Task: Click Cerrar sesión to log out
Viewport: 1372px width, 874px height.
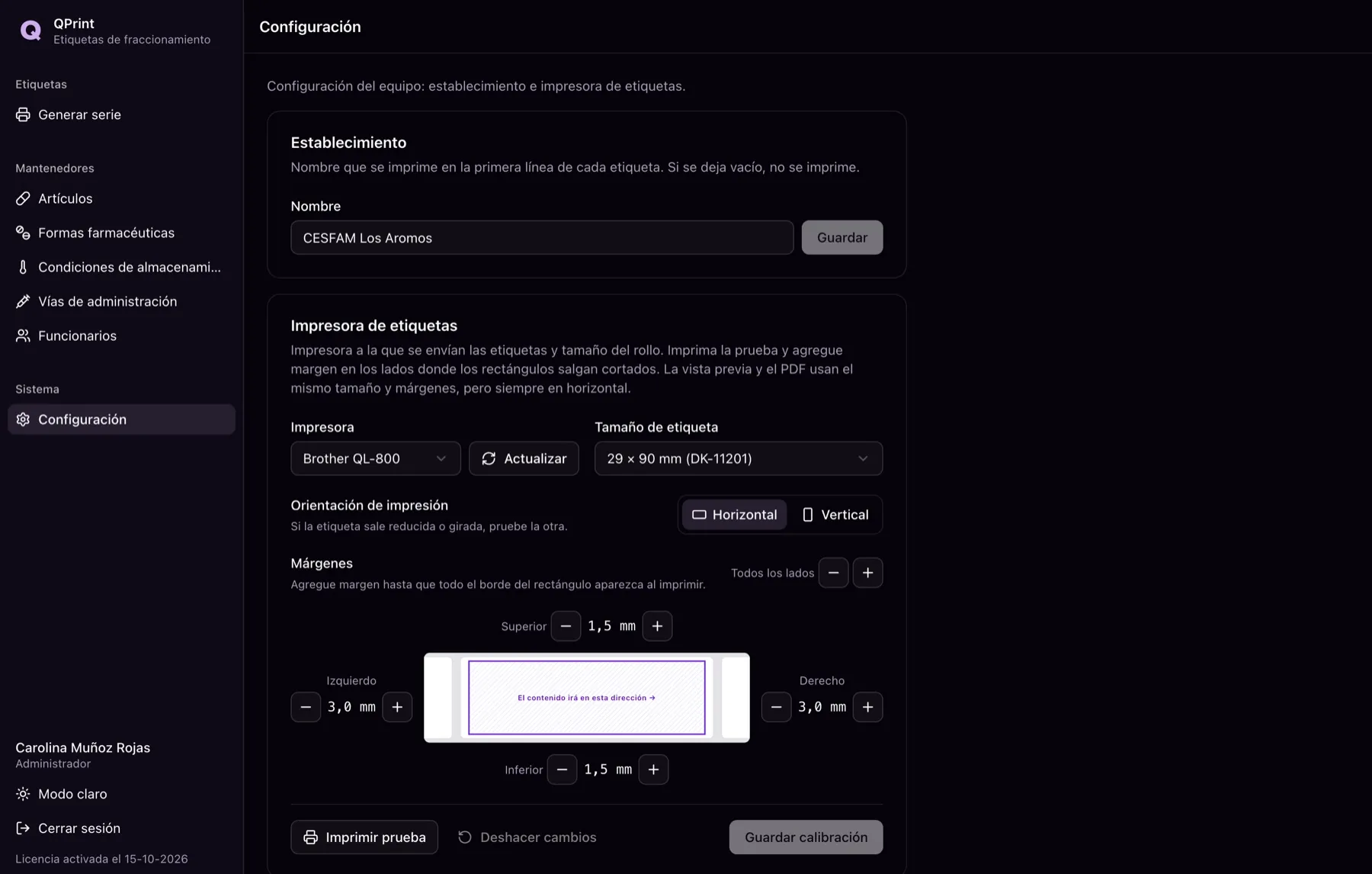Action: [x=121, y=828]
